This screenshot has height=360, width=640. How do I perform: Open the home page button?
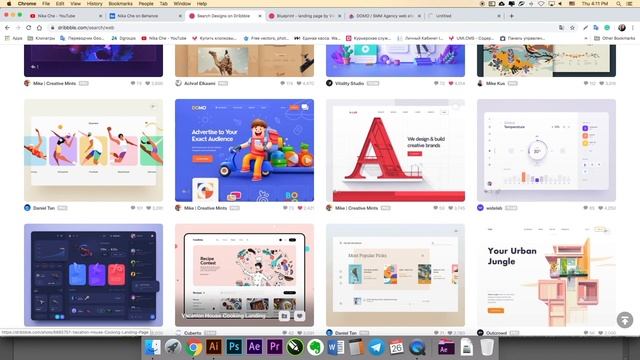(39, 28)
